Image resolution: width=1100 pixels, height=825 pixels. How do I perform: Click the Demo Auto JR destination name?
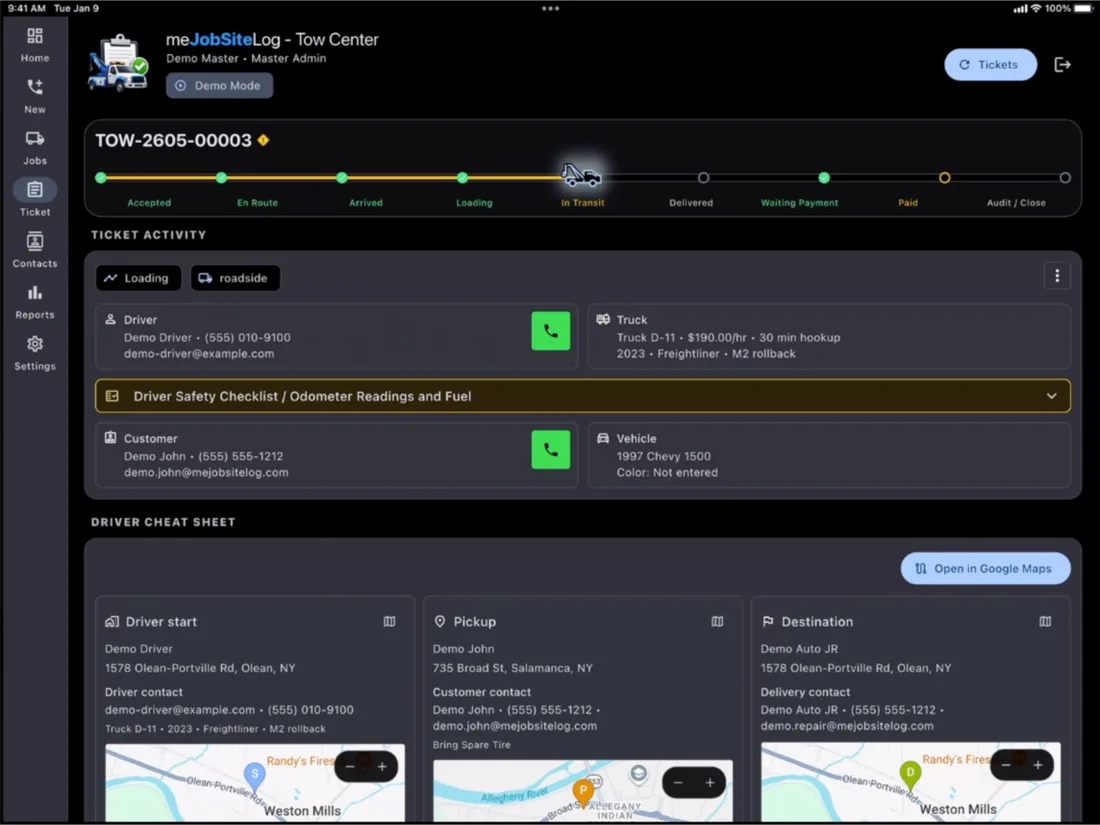click(799, 649)
